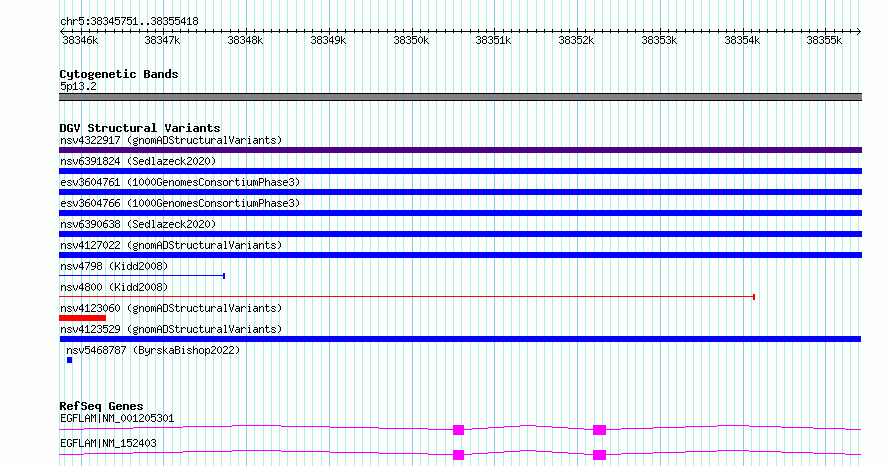Image resolution: width=890 pixels, height=466 pixels.
Task: Click the 38353k ruler tick label
Action: tap(659, 41)
